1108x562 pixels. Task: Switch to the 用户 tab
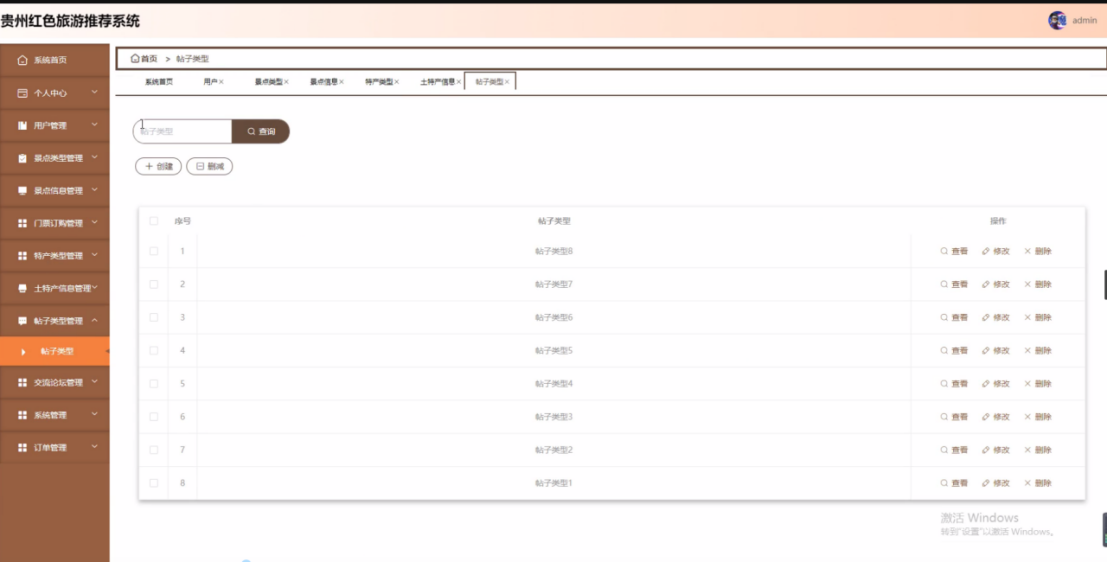[x=210, y=82]
